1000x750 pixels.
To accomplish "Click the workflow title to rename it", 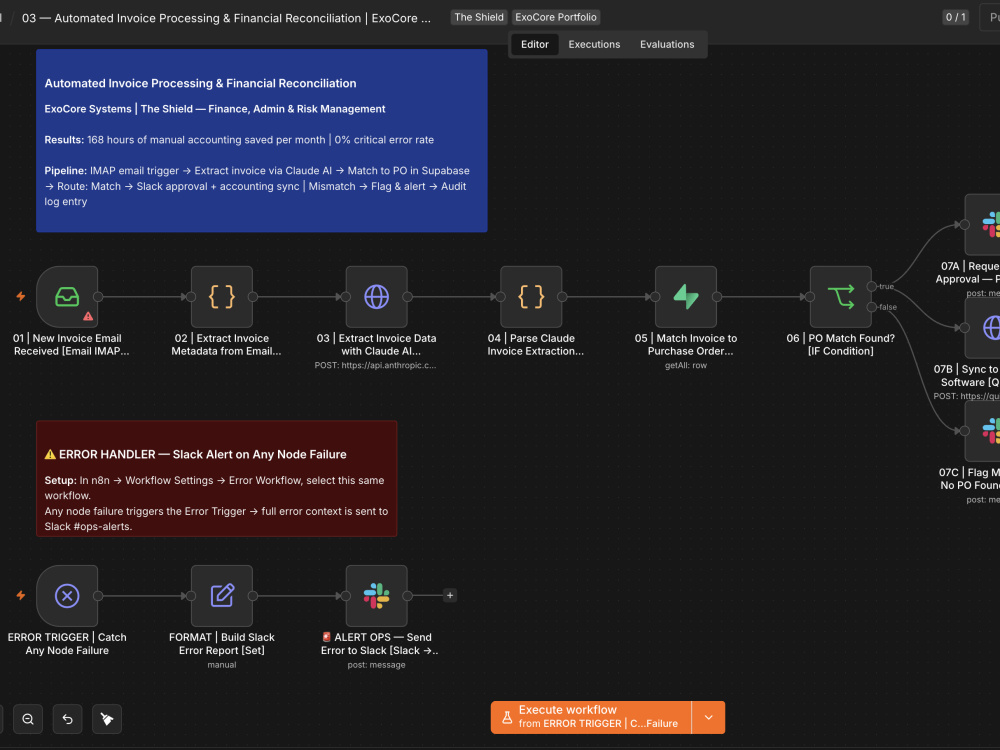I will (226, 18).
